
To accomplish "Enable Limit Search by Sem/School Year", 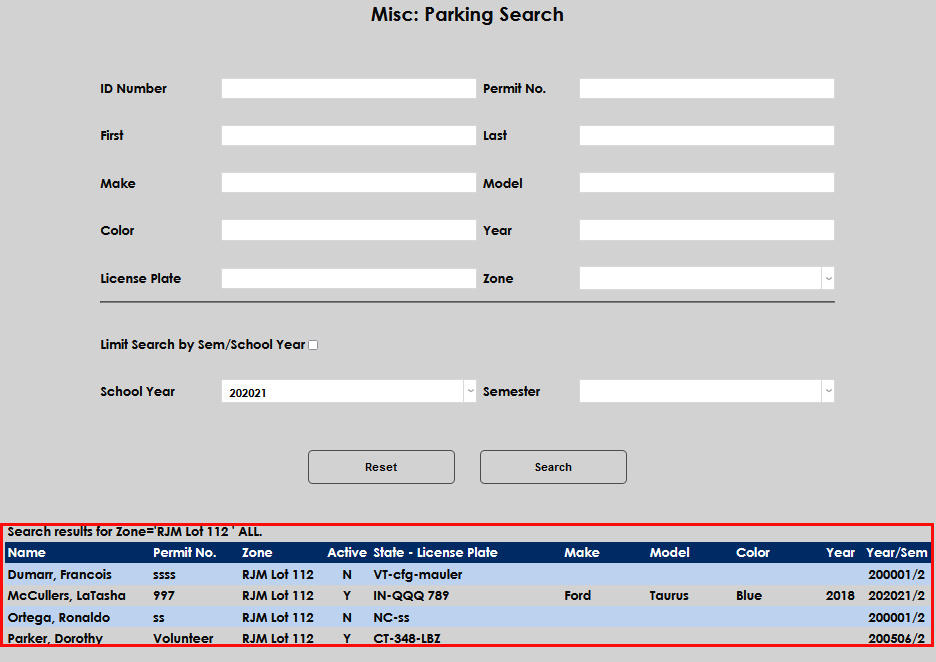I will (312, 344).
